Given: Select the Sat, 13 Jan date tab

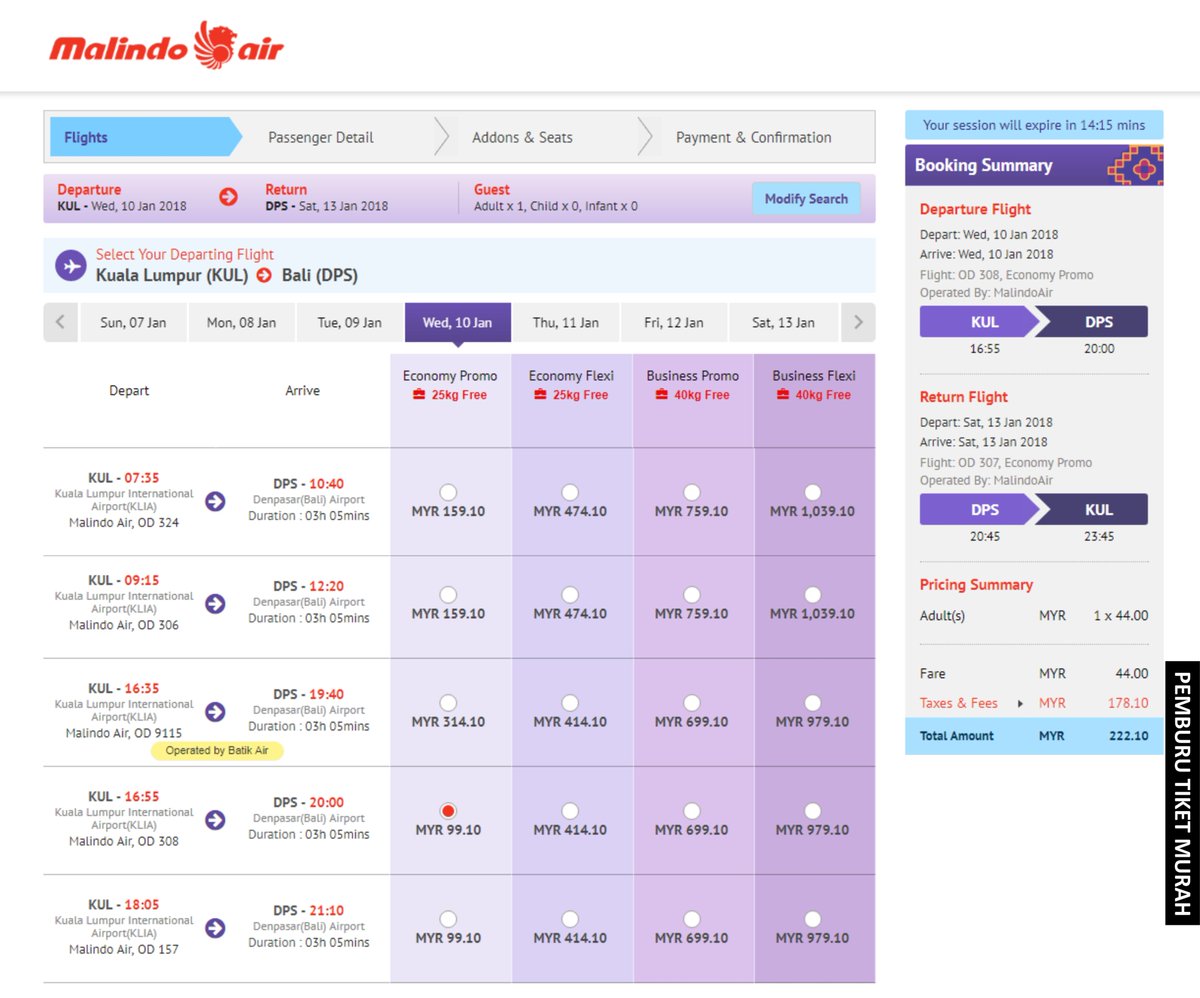Looking at the screenshot, I should 783,322.
